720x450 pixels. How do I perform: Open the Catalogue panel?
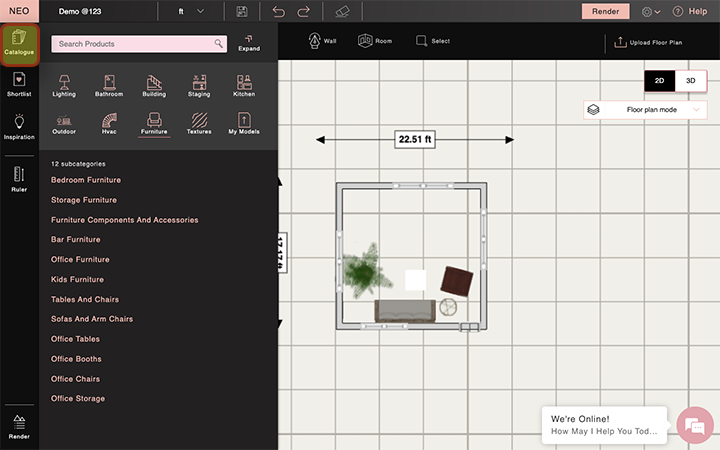point(19,45)
